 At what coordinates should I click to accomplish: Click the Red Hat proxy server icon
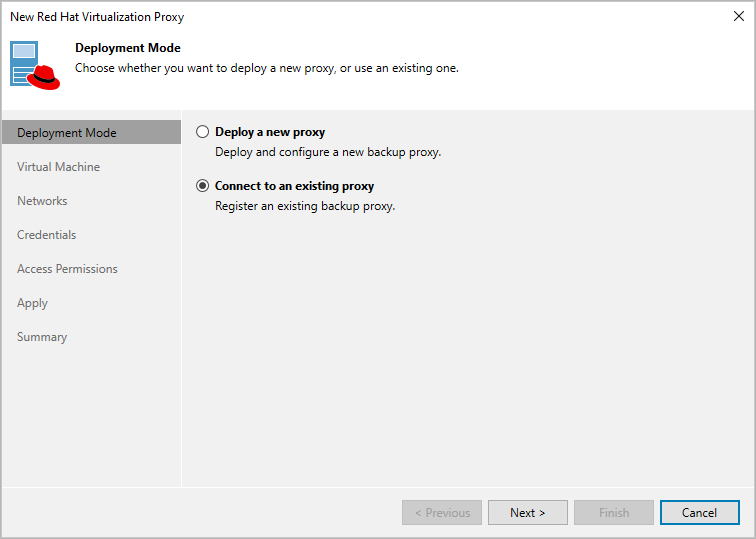tap(35, 66)
